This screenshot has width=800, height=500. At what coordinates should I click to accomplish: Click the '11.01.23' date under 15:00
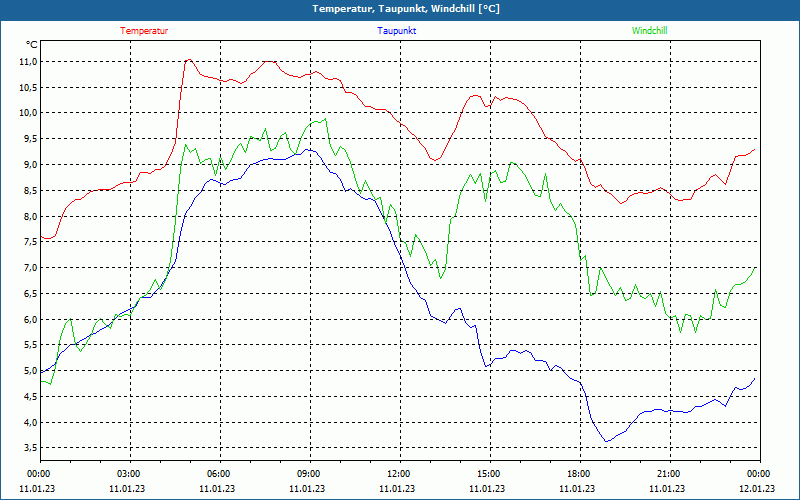click(487, 488)
